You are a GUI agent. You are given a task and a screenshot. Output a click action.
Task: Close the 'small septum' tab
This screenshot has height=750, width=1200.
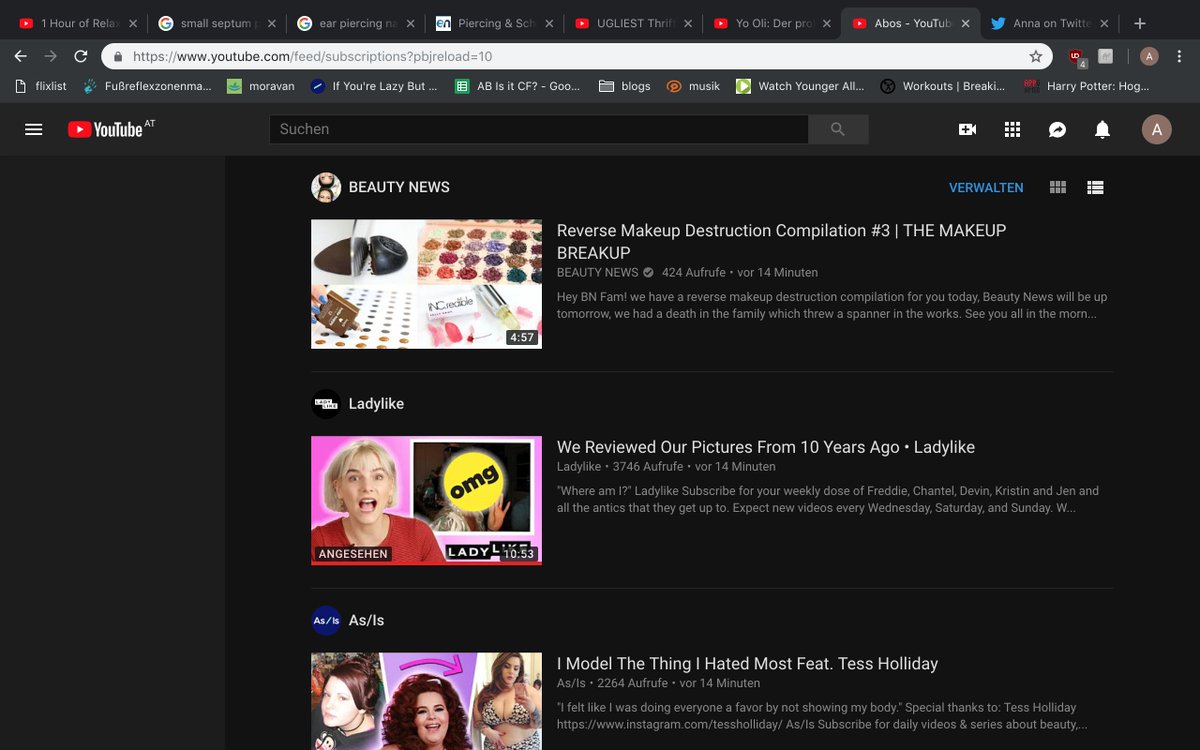271,23
